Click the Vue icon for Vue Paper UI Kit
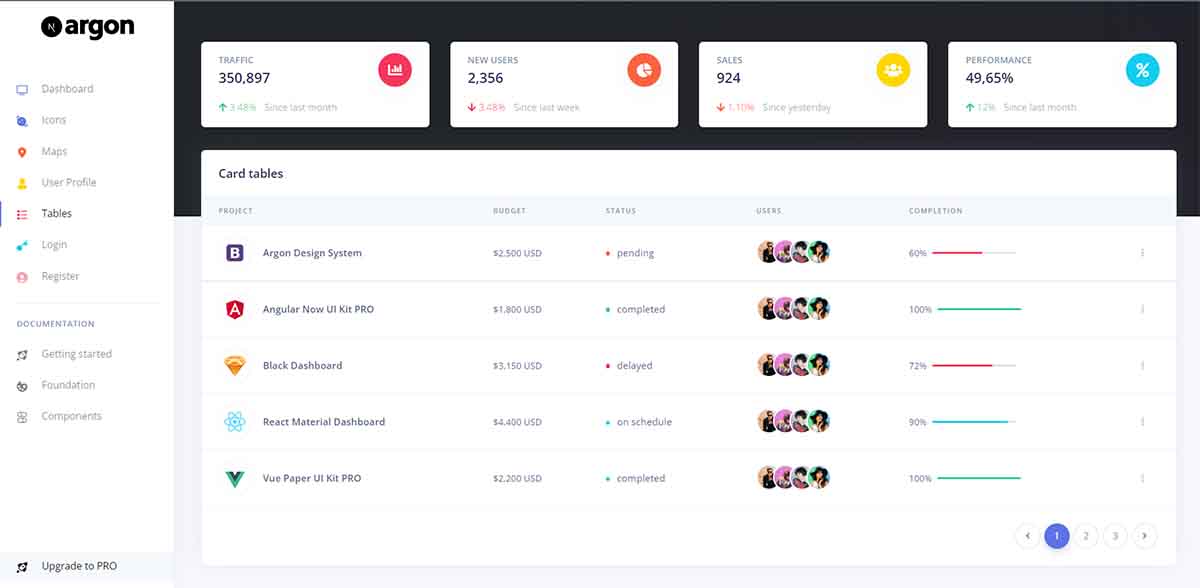The width and height of the screenshot is (1200, 588). point(235,479)
